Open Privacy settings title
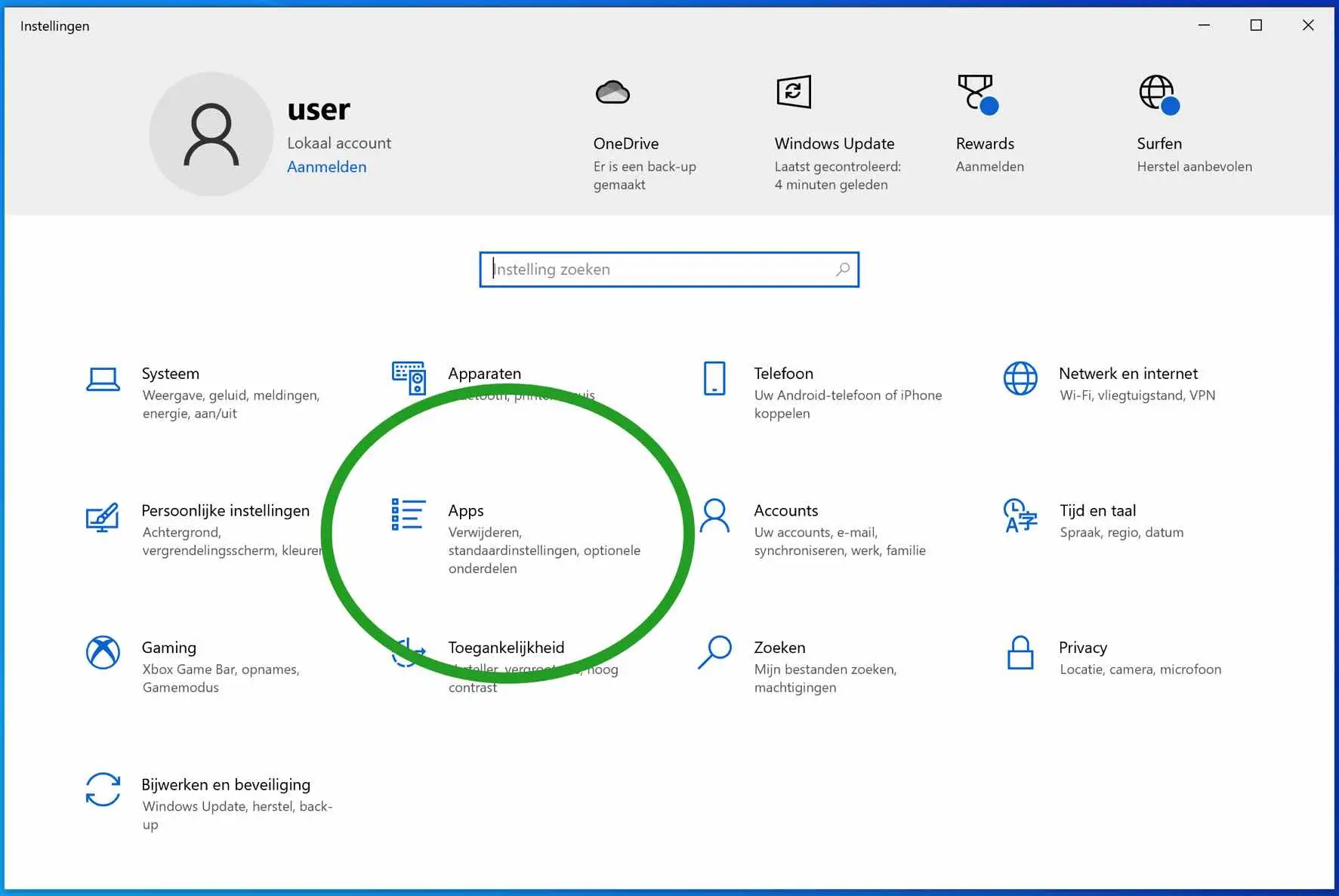Viewport: 1339px width, 896px height. click(x=1083, y=648)
